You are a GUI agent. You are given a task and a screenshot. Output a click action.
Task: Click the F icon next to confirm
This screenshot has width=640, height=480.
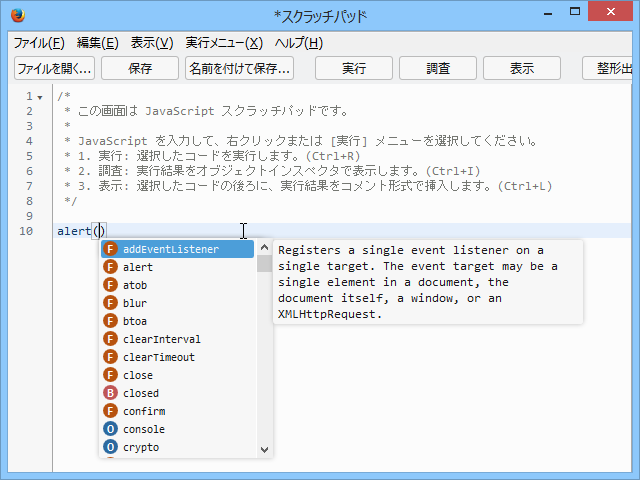(x=110, y=411)
